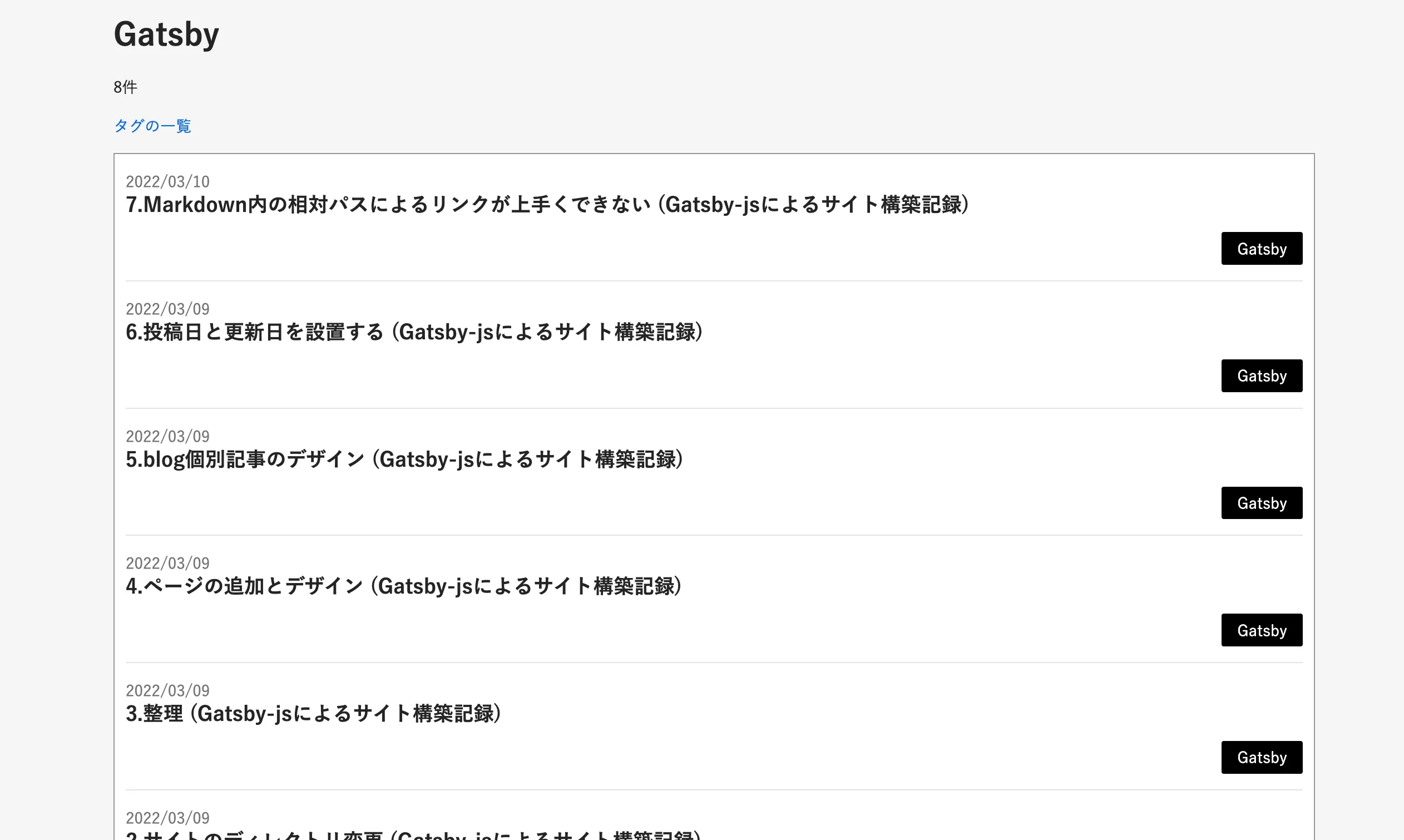Click the Gatsby tag under article 3
The image size is (1404, 840).
click(x=1262, y=757)
